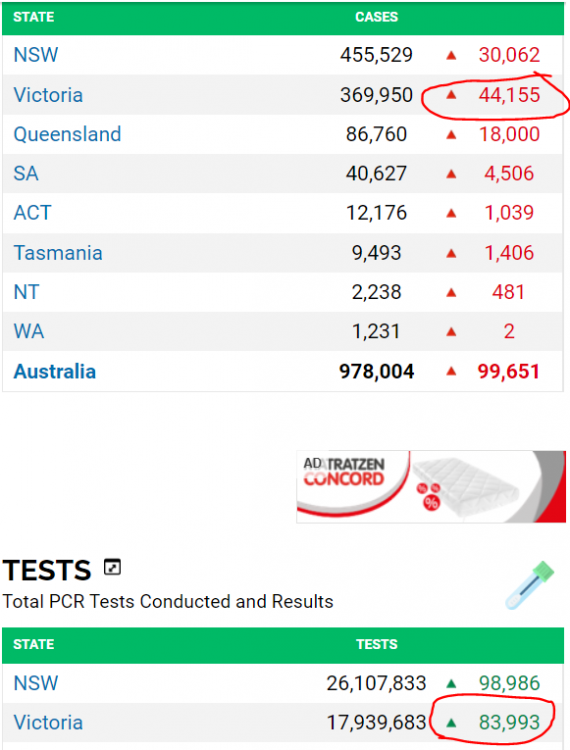The image size is (570, 750).
Task: Open the Victoria link in cases table
Action: point(48,95)
